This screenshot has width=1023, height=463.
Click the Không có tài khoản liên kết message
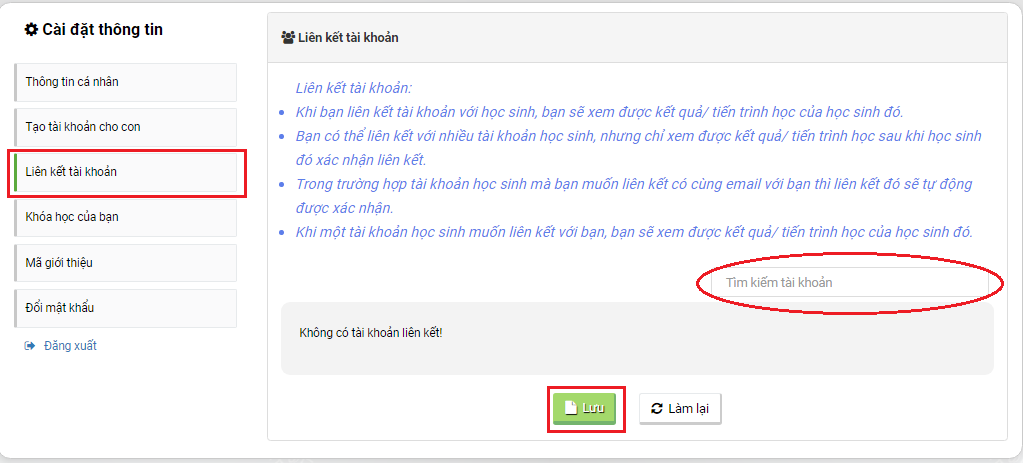[x=371, y=333]
